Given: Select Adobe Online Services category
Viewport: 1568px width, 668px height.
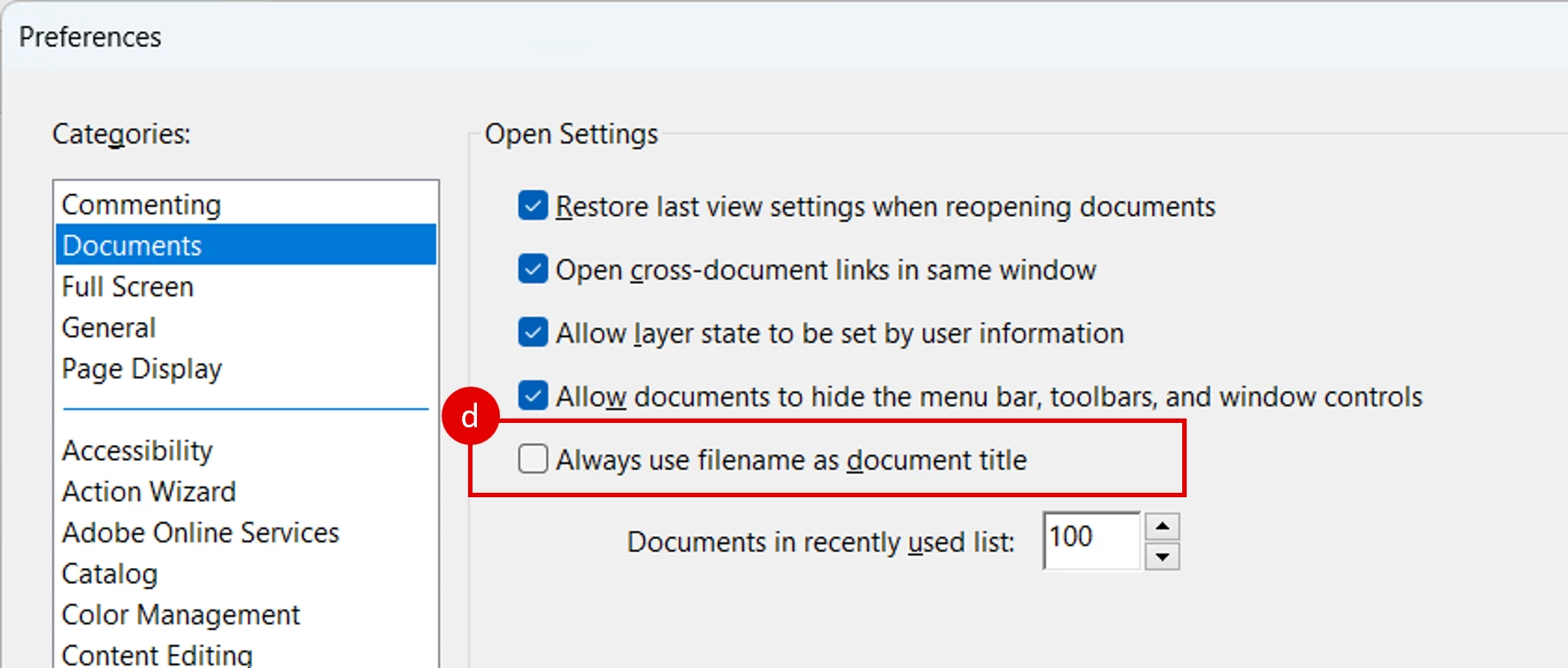Looking at the screenshot, I should coord(246,533).
